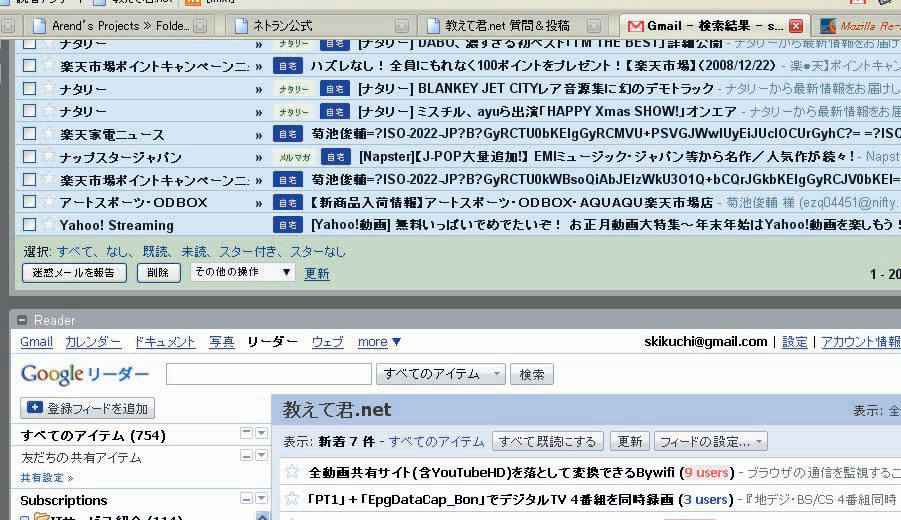
Task: Close the ネトラン公式 tab
Action: pyautogui.click(x=402, y=26)
